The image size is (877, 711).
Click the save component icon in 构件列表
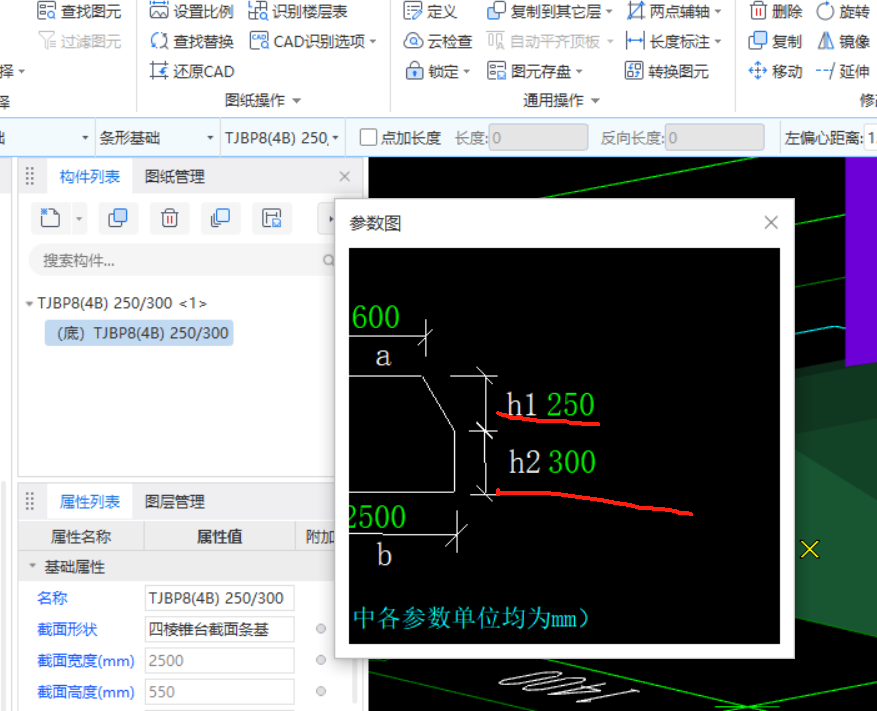coord(272,218)
